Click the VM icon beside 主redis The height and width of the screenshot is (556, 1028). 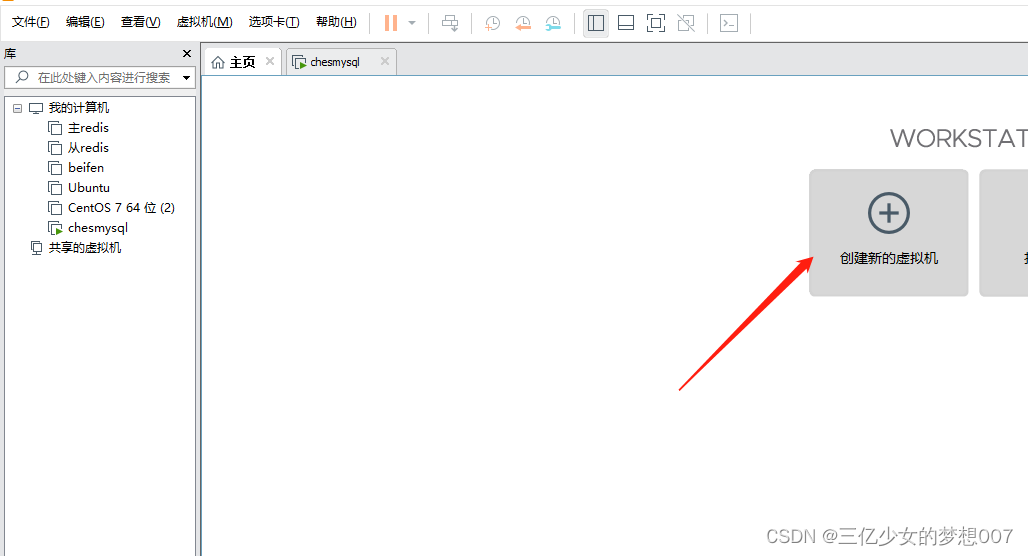55,128
